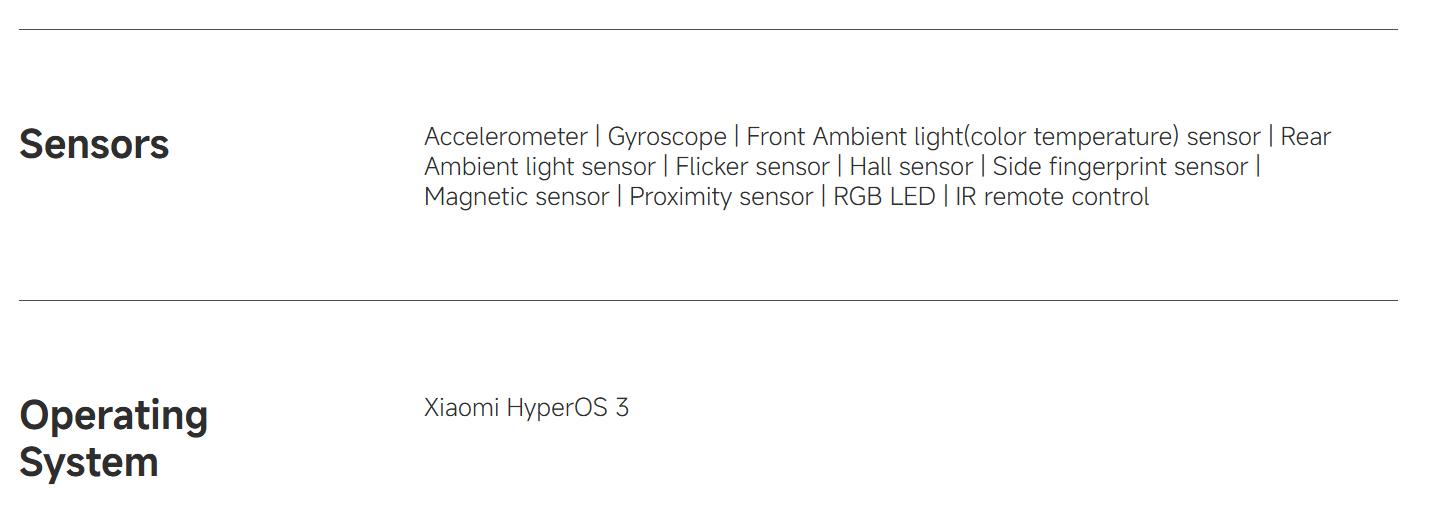Click the divider line above Operating System
1436x531 pixels.
click(708, 300)
